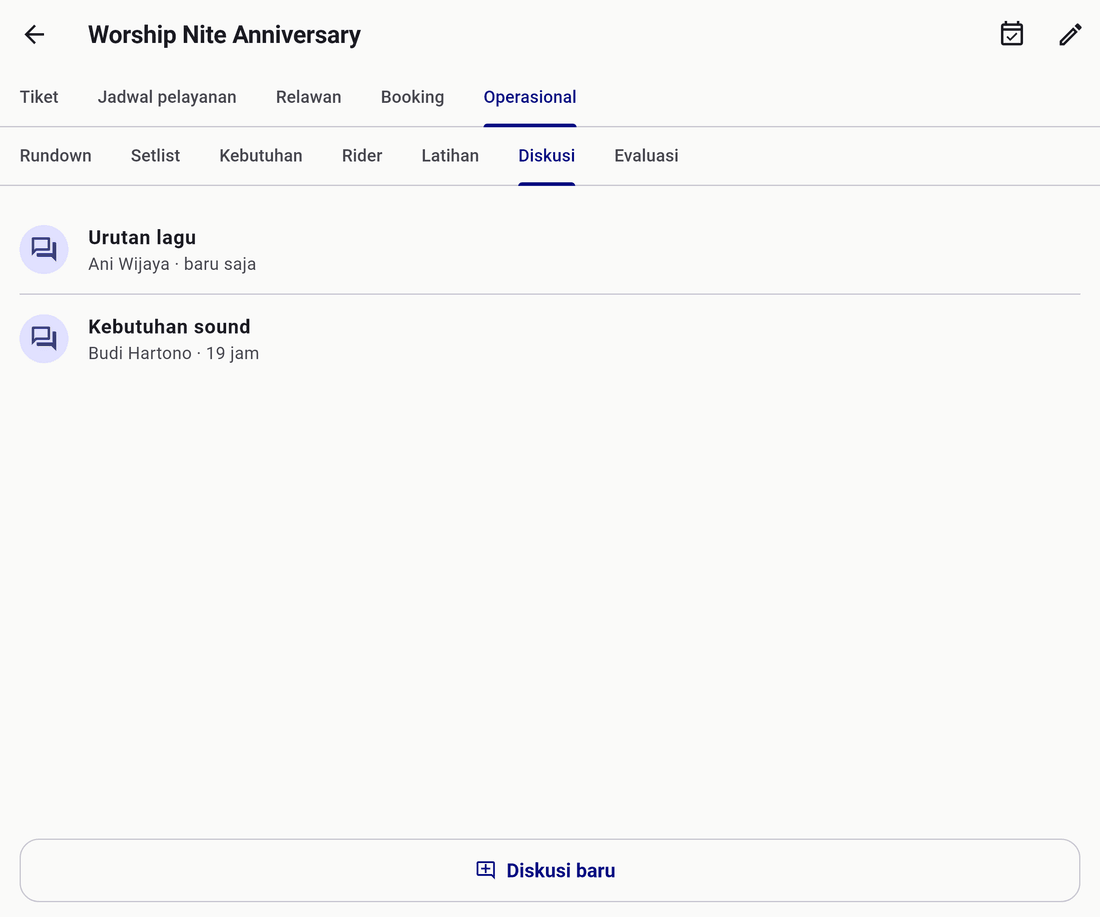Click the Ani Wijaya · baru saja subtitle
1100x917 pixels.
click(172, 265)
